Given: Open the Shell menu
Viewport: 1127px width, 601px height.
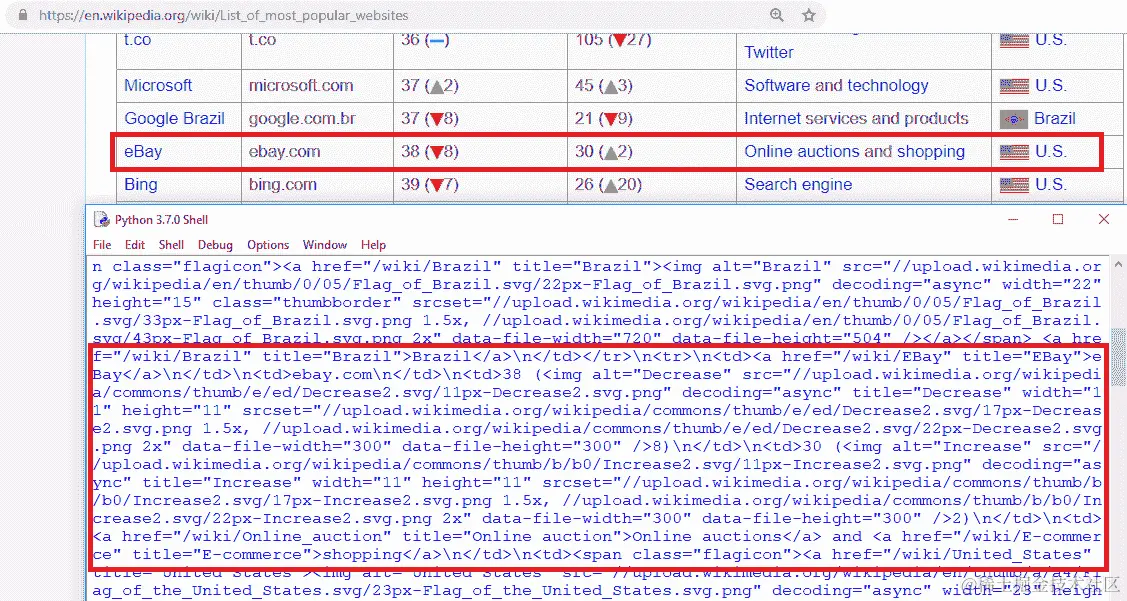Looking at the screenshot, I should pyautogui.click(x=171, y=244).
